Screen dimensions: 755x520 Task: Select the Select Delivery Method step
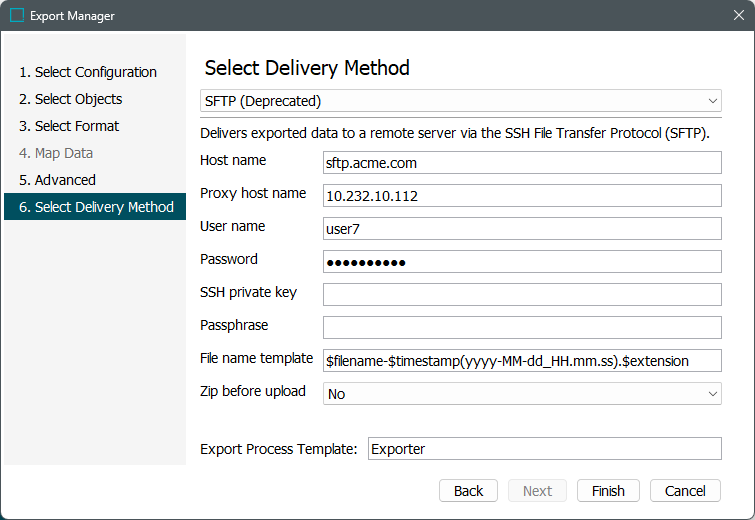click(x=95, y=207)
